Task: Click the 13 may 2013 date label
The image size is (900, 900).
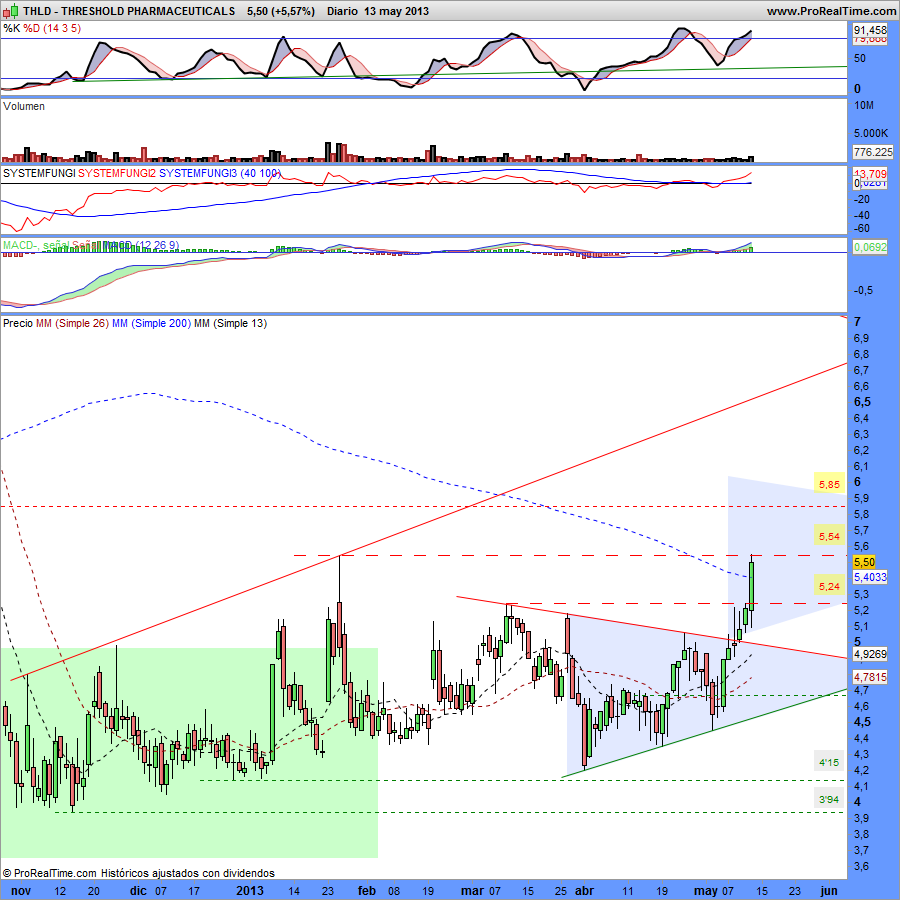Action: (396, 11)
